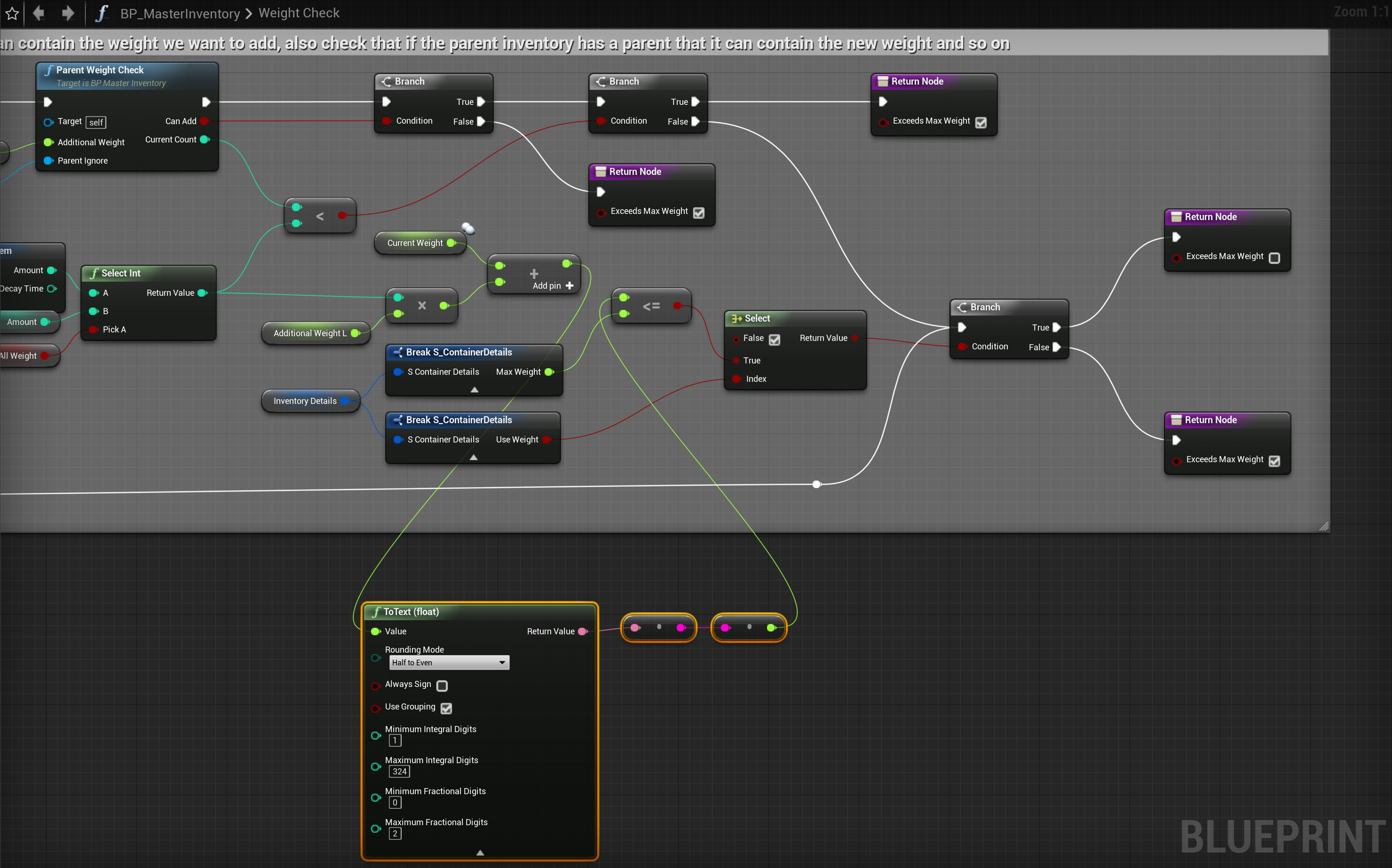Collapse the ToText (float) node pins

480,852
